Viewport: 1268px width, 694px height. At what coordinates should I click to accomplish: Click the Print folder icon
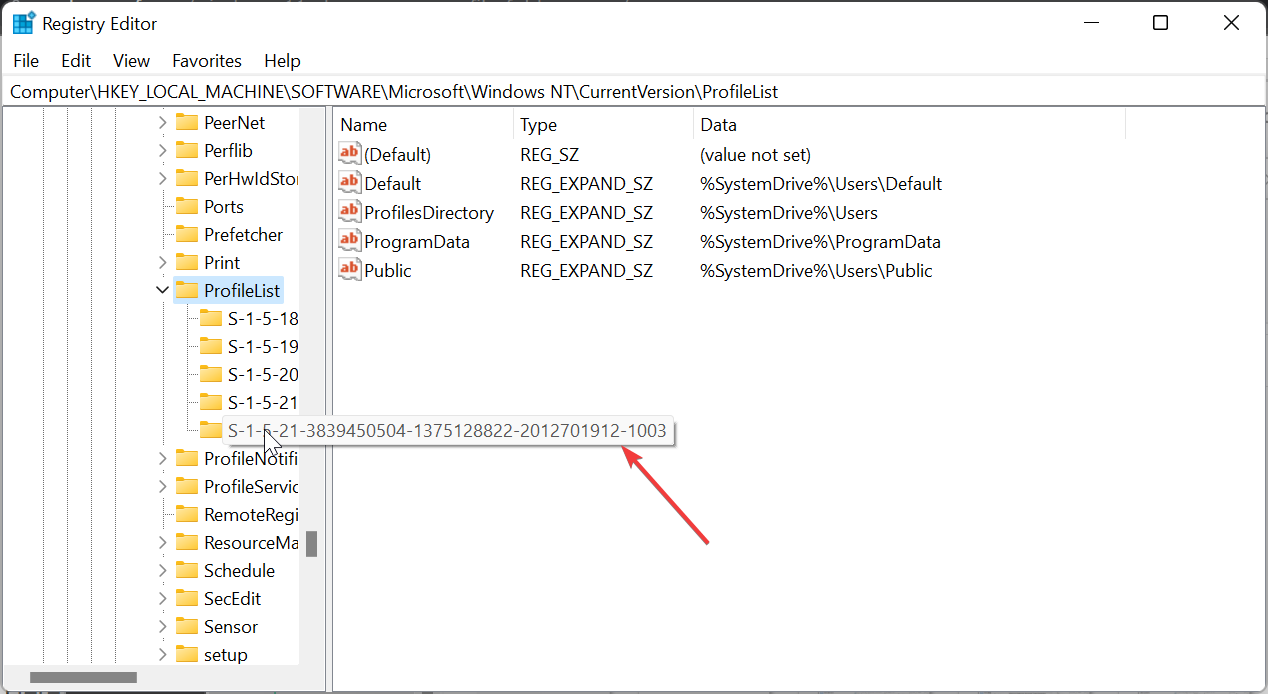coord(186,262)
